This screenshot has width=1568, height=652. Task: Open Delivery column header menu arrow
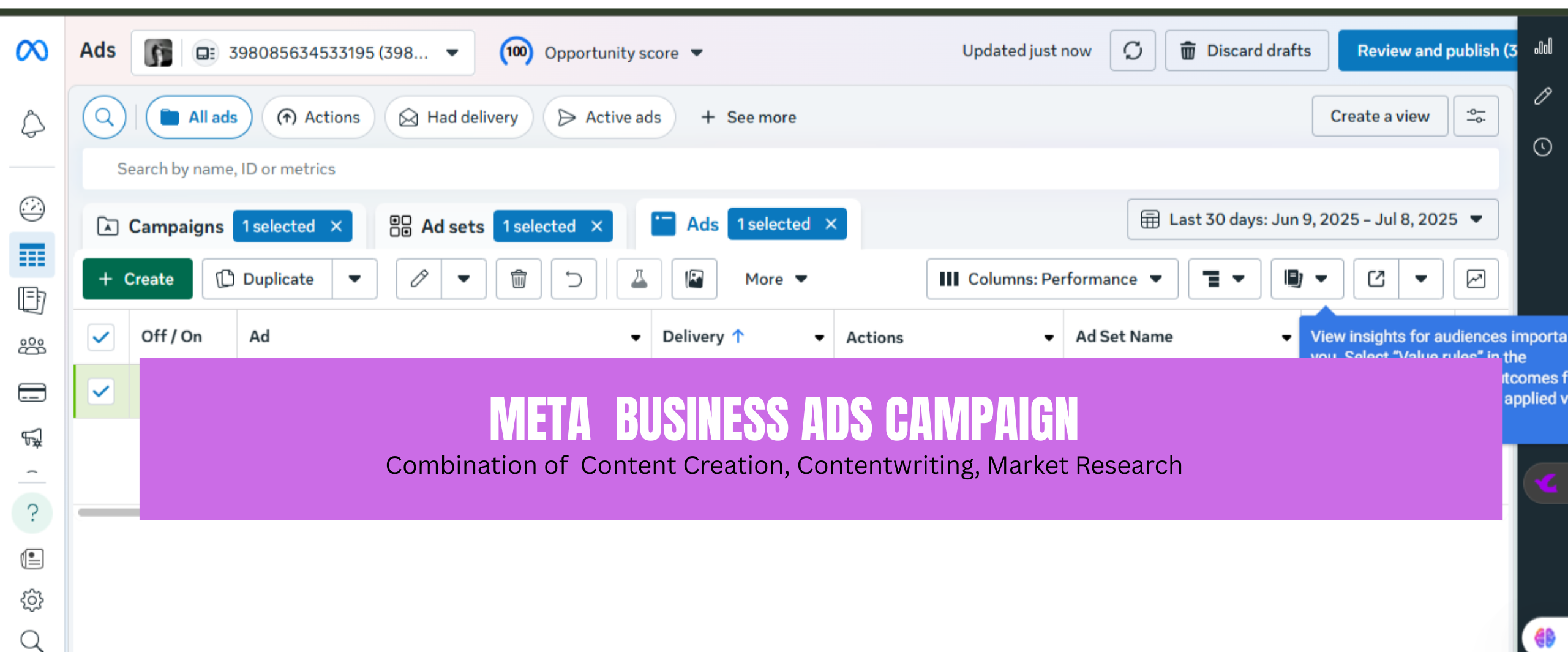(x=819, y=337)
